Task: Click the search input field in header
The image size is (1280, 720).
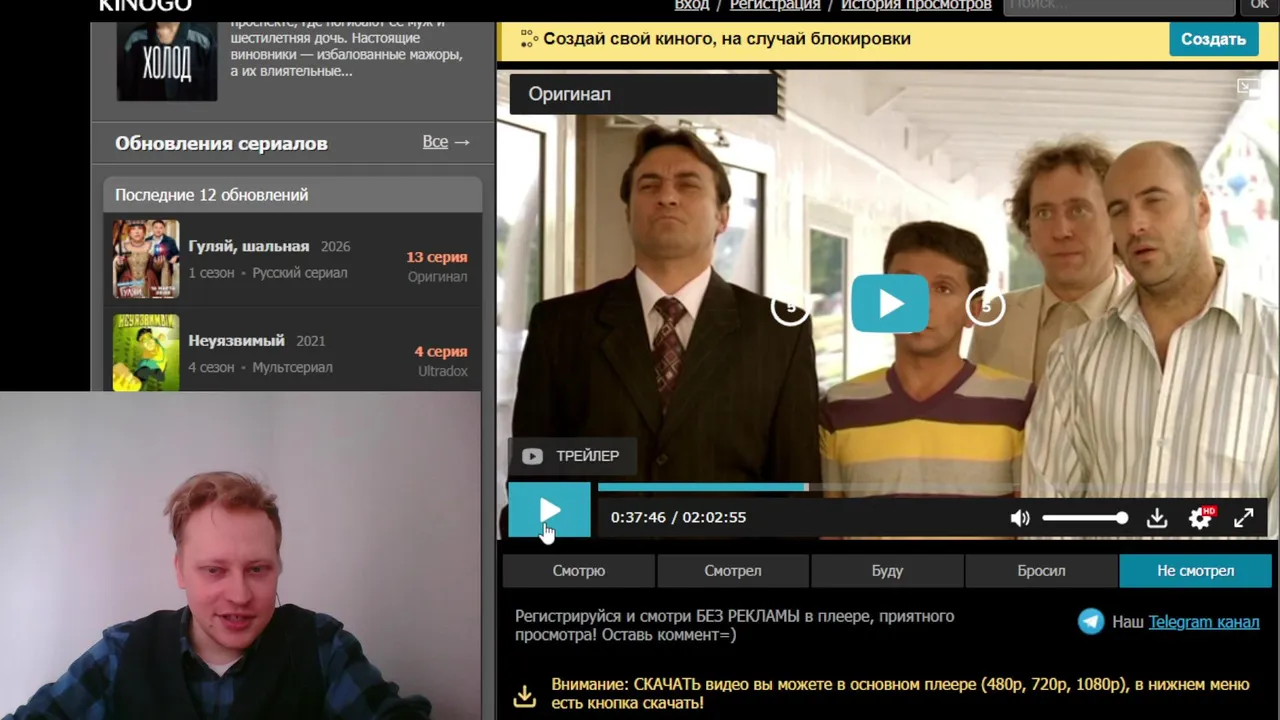Action: 1119,6
